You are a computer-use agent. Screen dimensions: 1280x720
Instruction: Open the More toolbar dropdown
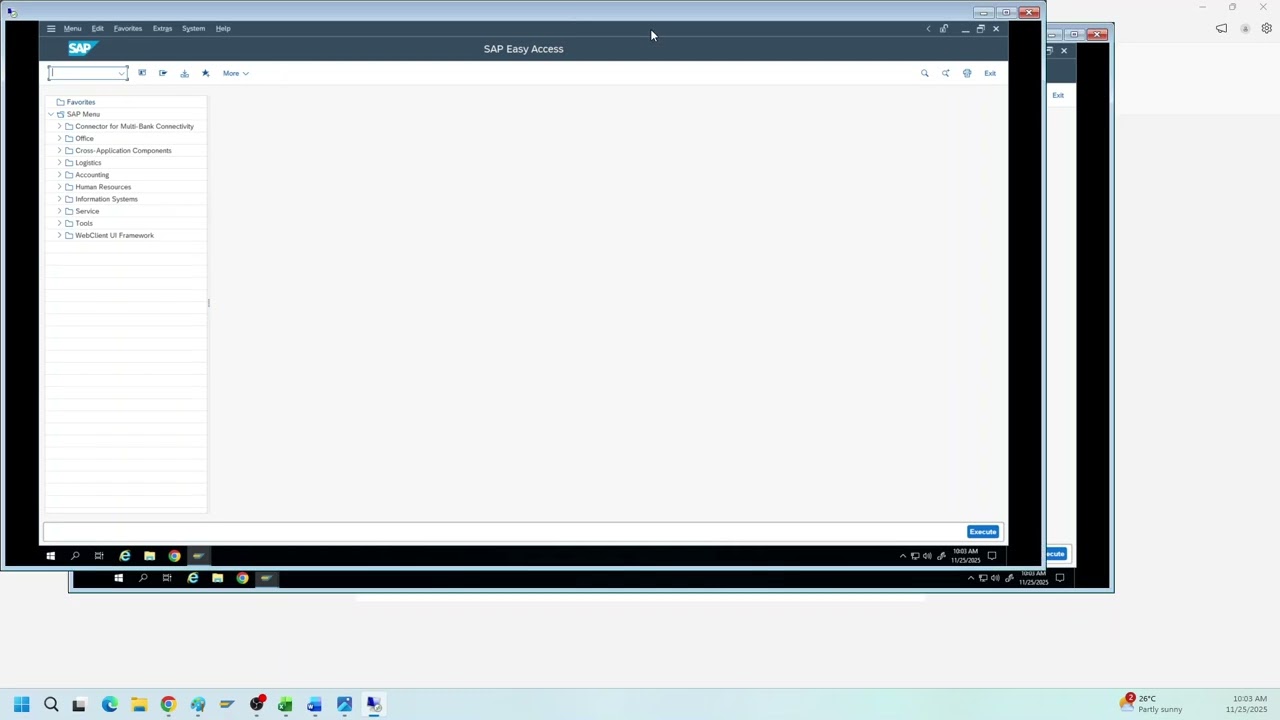(x=235, y=73)
